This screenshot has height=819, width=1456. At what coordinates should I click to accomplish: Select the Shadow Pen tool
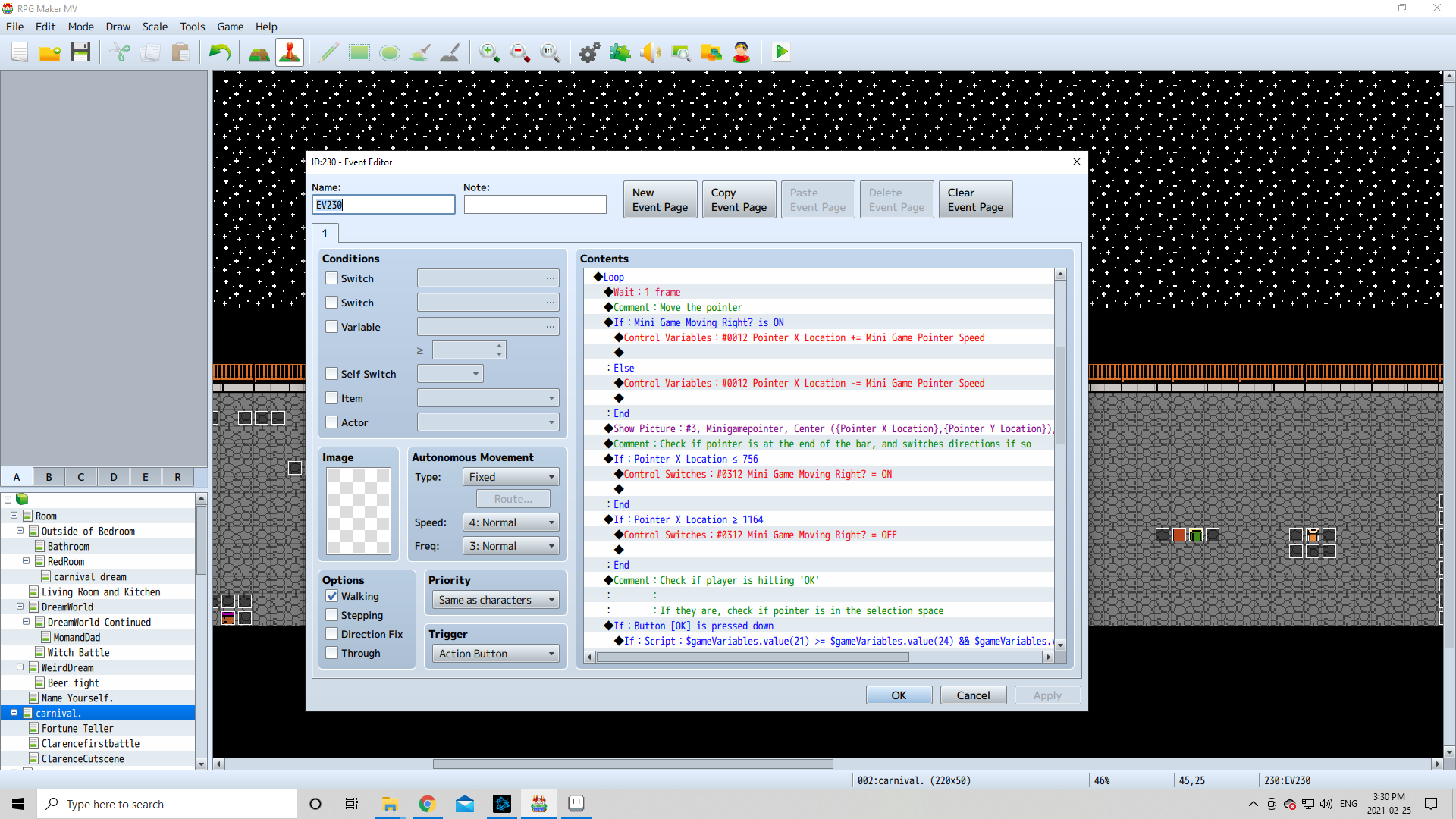450,52
